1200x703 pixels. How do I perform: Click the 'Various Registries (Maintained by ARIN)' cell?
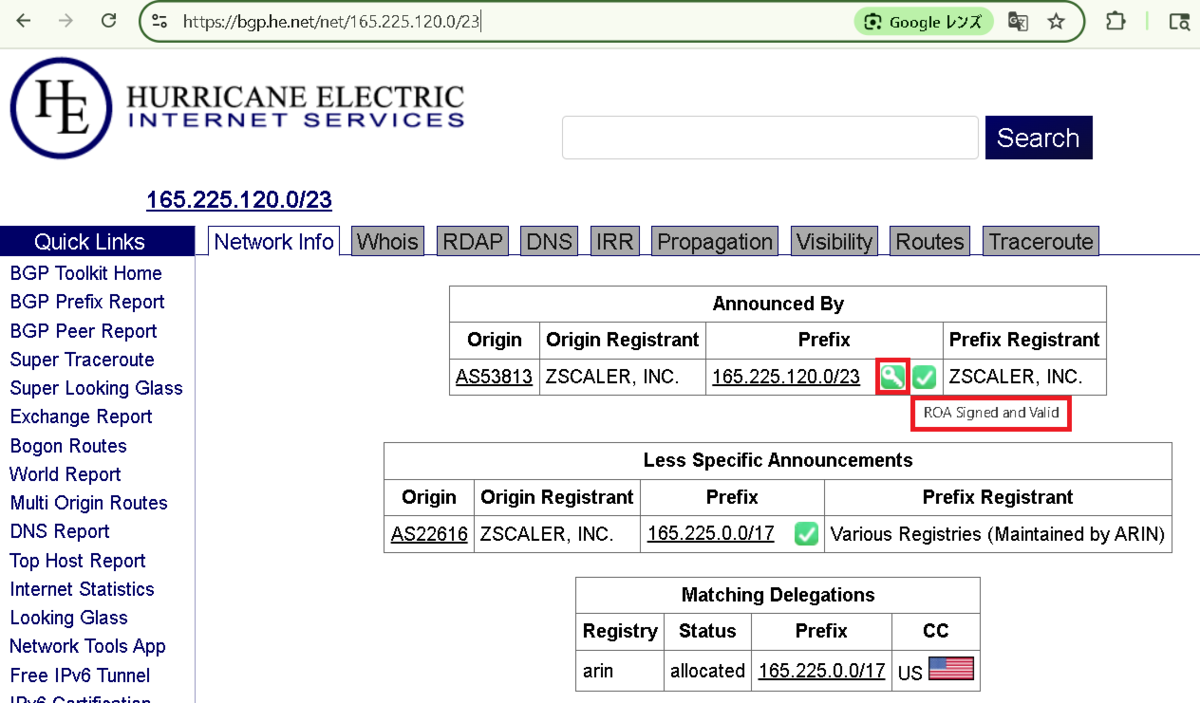pyautogui.click(x=998, y=534)
